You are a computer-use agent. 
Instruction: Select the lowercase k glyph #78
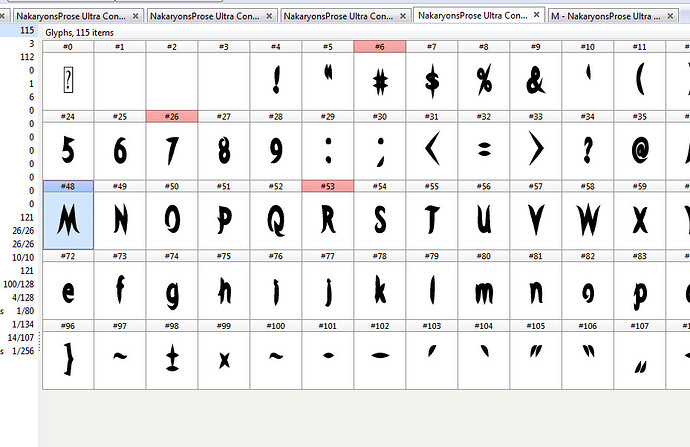click(380, 290)
